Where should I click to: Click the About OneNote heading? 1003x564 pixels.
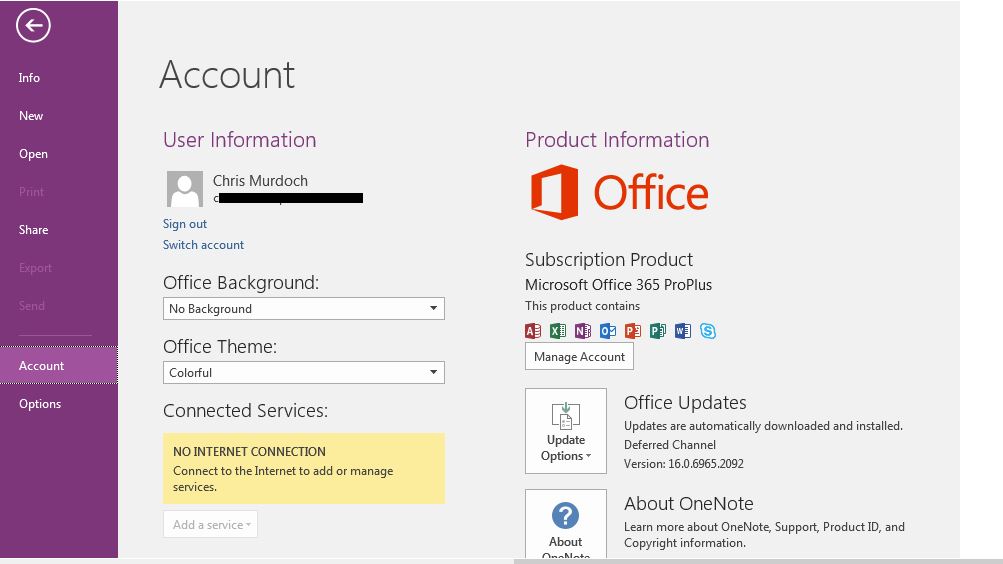pyautogui.click(x=688, y=503)
